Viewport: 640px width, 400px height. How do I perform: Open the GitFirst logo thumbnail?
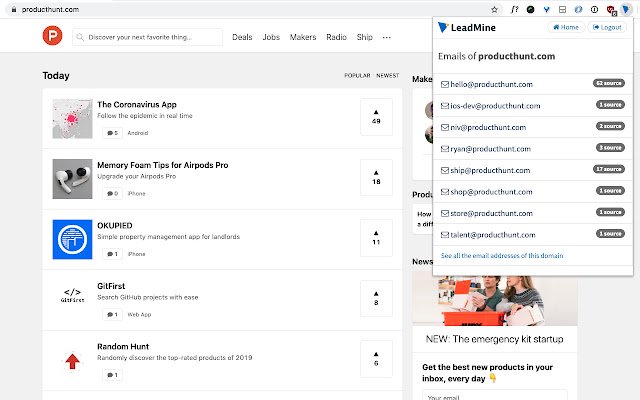[x=72, y=295]
